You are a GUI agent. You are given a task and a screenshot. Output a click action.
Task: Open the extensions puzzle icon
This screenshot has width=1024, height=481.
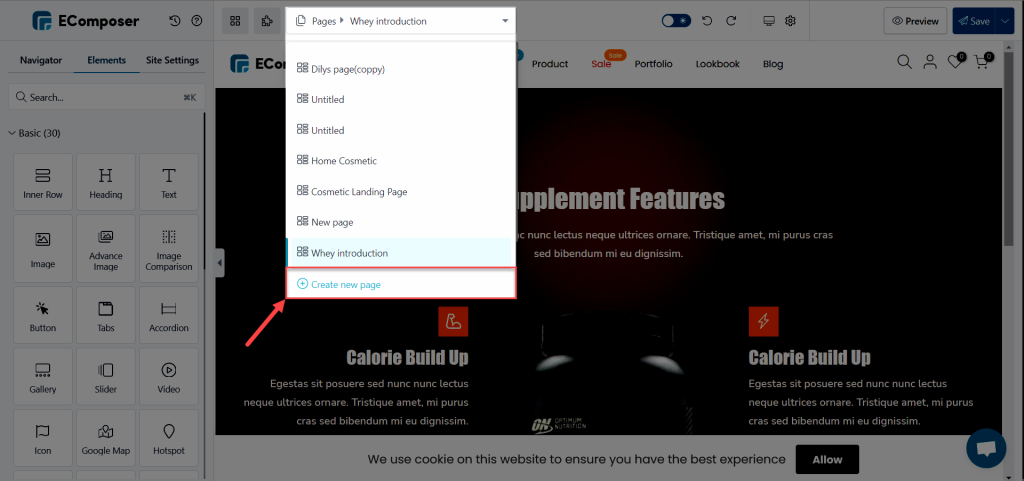click(266, 21)
